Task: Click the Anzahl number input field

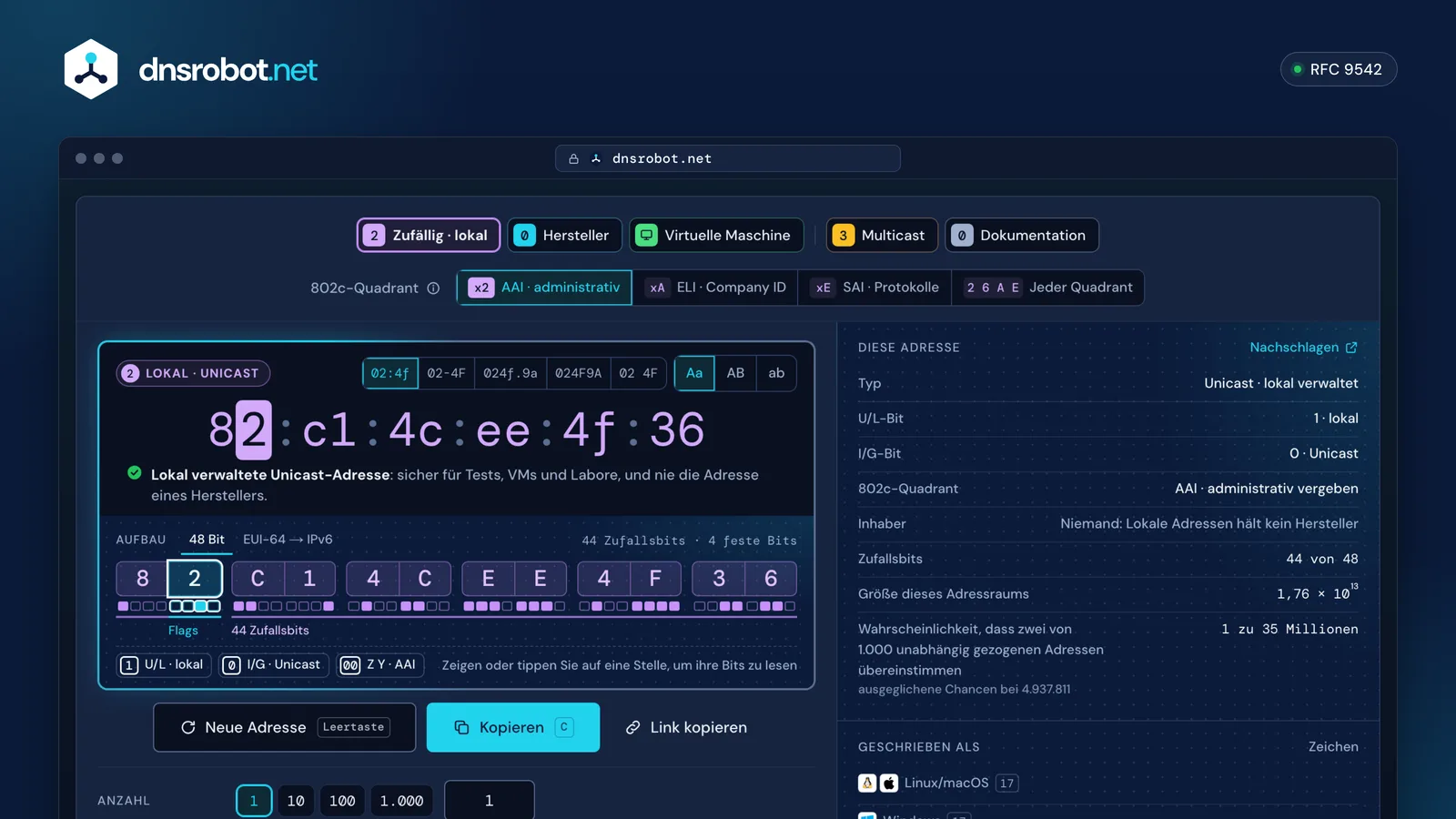Action: tap(490, 800)
